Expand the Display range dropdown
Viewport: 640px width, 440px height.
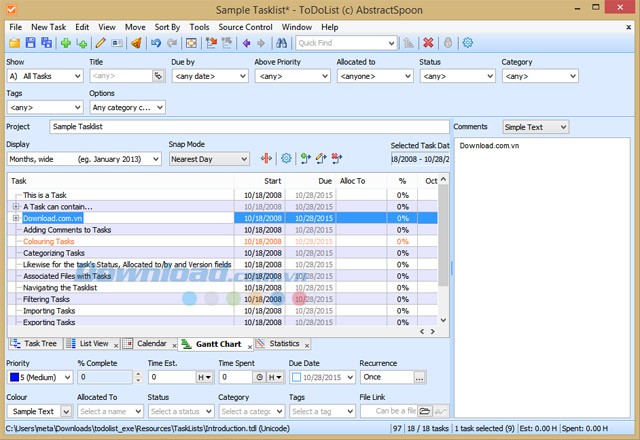coord(84,158)
